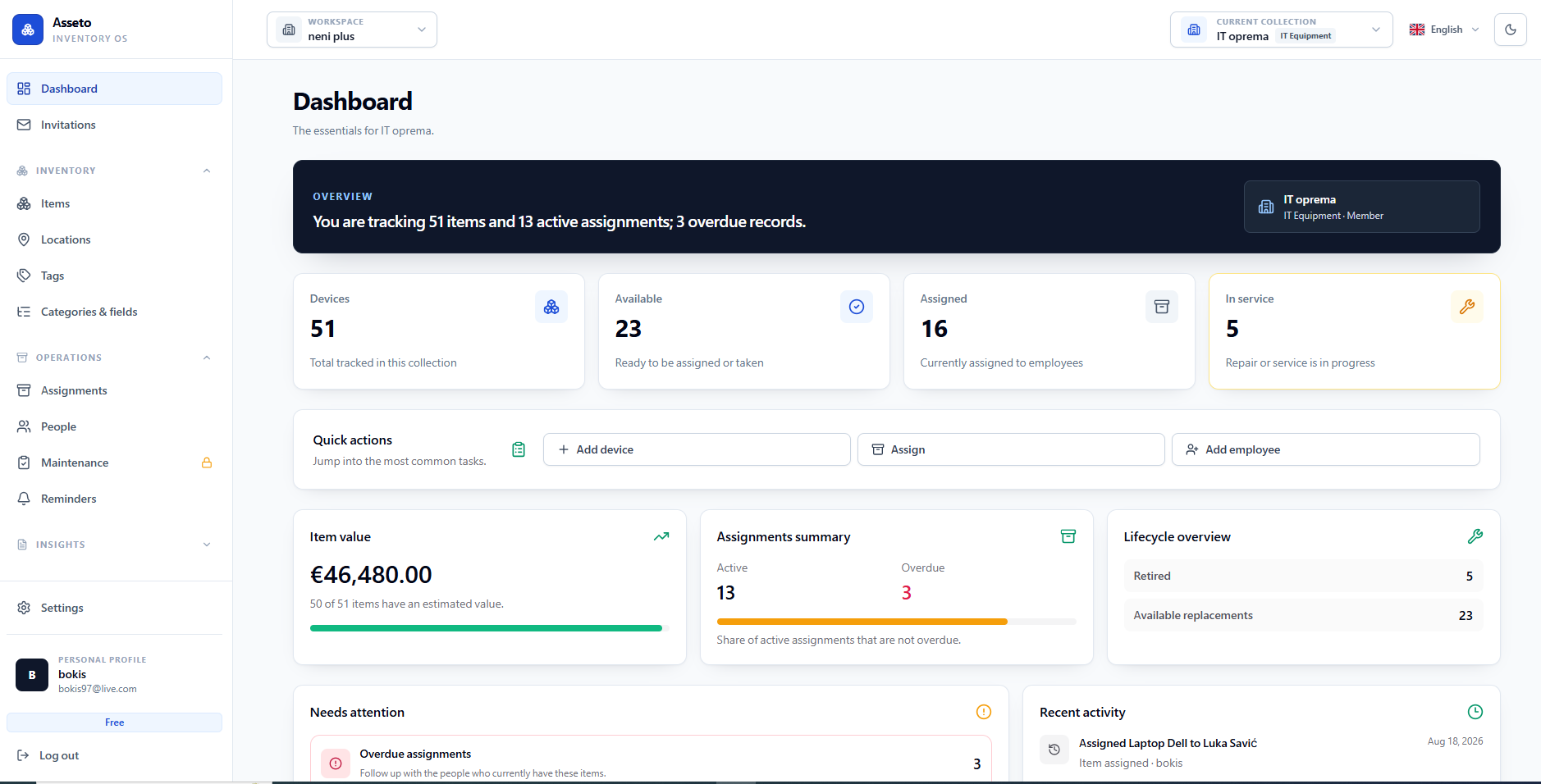
Task: Click the Devices 51 stat card
Action: [x=439, y=331]
